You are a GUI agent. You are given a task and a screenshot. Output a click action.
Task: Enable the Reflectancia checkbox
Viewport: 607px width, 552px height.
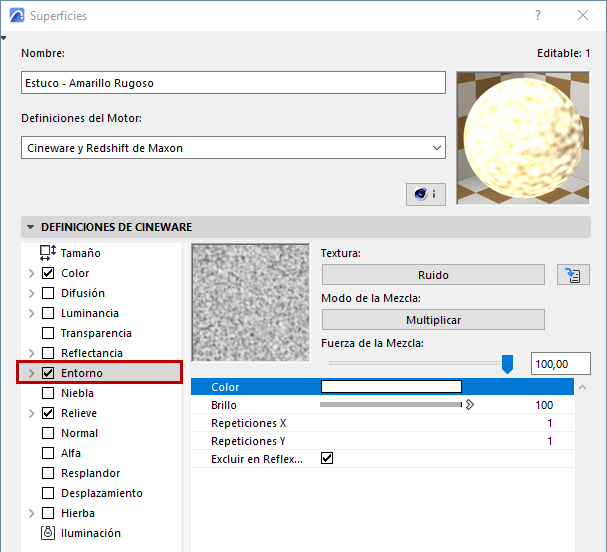[48, 353]
